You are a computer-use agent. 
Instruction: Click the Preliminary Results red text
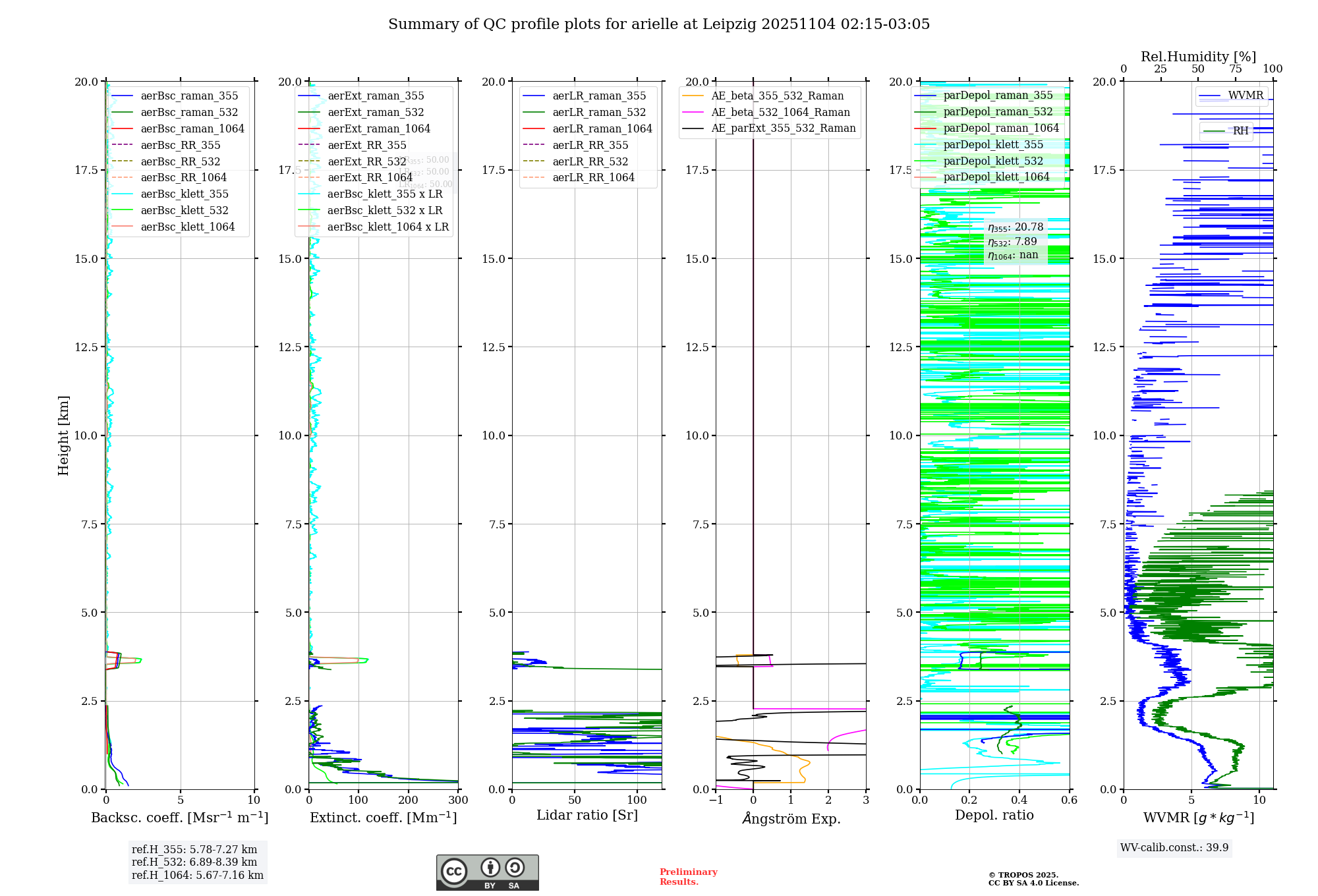pyautogui.click(x=688, y=877)
